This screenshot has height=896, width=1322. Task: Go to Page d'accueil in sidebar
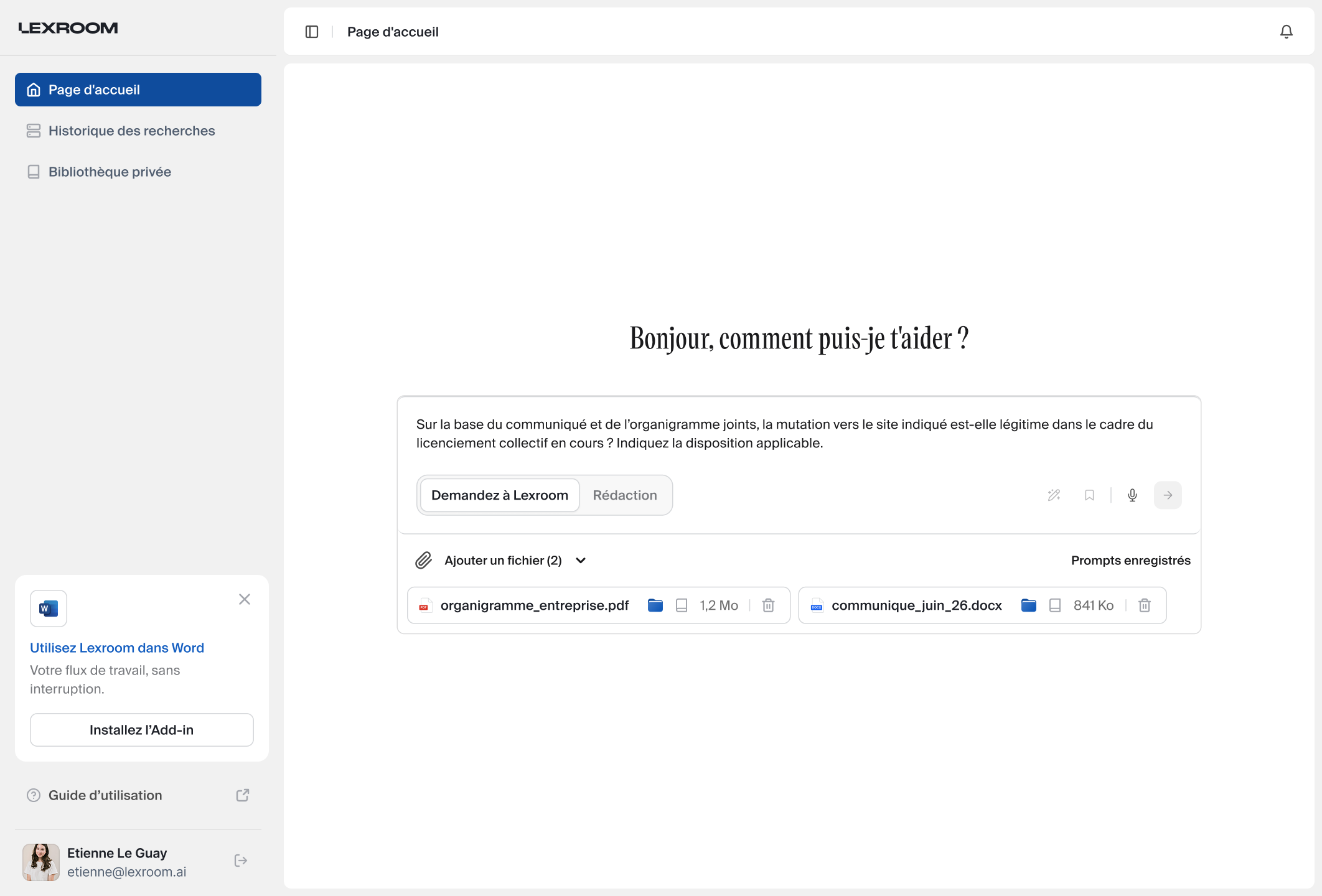tap(138, 90)
